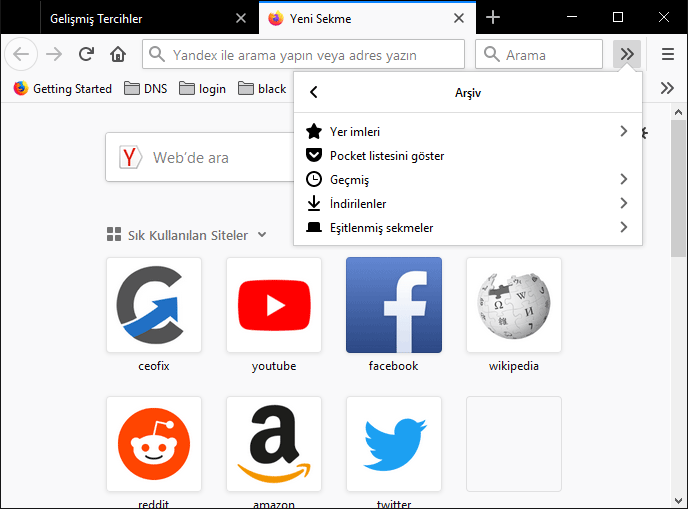Expand the Yer imleri row arrow
The width and height of the screenshot is (688, 509).
pos(624,131)
